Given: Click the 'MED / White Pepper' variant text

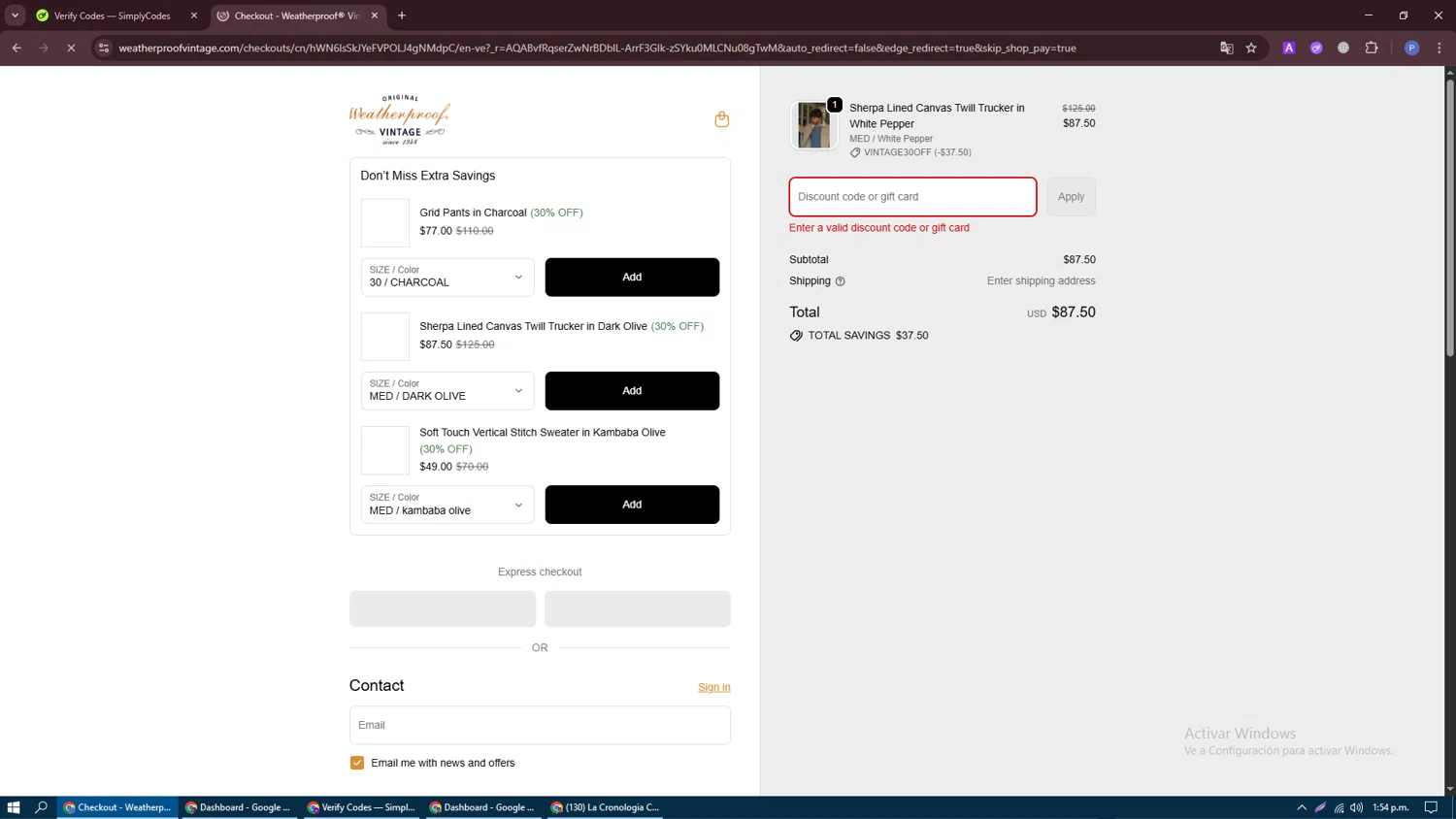Looking at the screenshot, I should coord(891,139).
